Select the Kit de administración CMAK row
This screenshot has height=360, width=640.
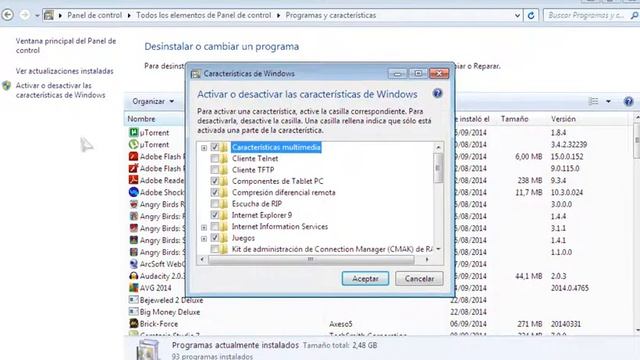point(332,249)
